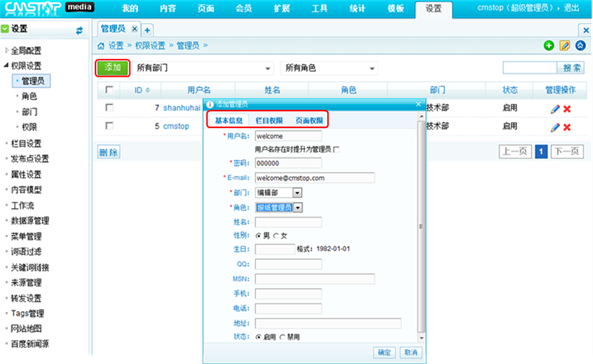Sort the table by ID column

point(142,90)
